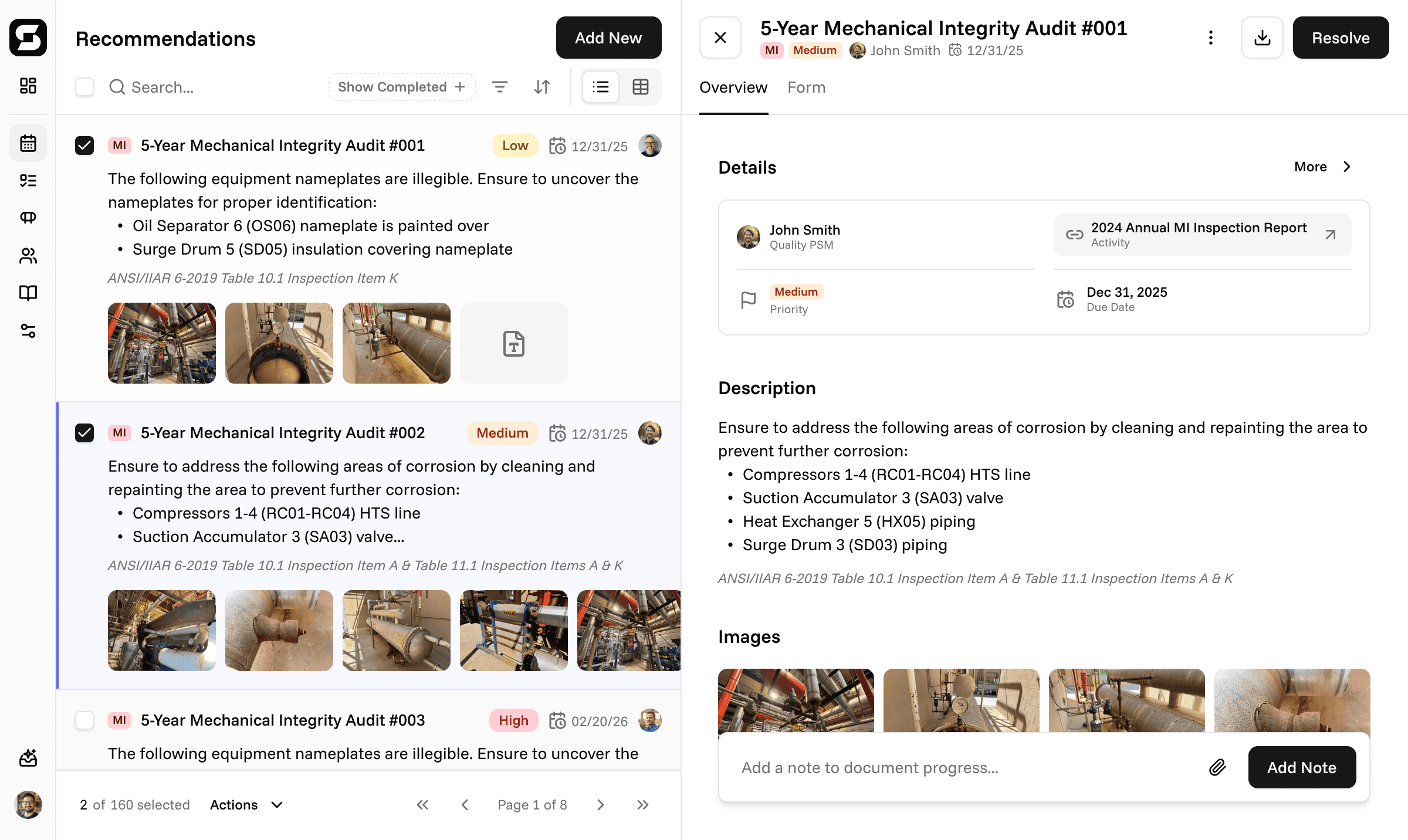1408x840 pixels.
Task: Add the Show Completed filter
Action: pyautogui.click(x=402, y=87)
